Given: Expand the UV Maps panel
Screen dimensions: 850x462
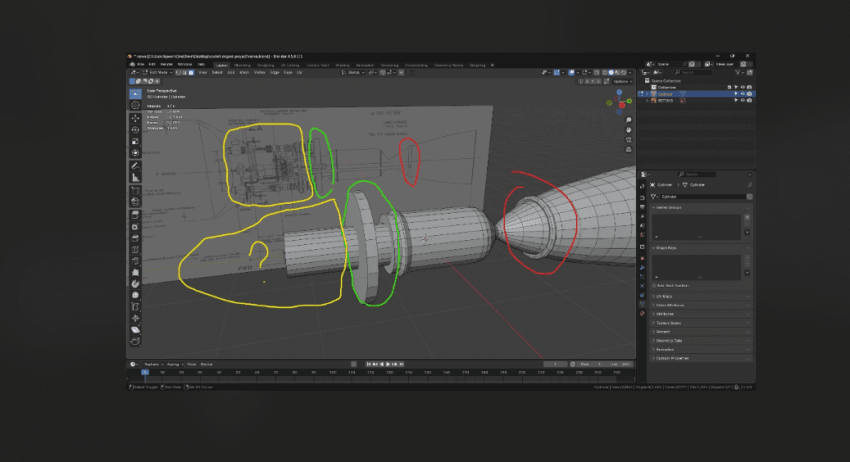Looking at the screenshot, I should 701,297.
